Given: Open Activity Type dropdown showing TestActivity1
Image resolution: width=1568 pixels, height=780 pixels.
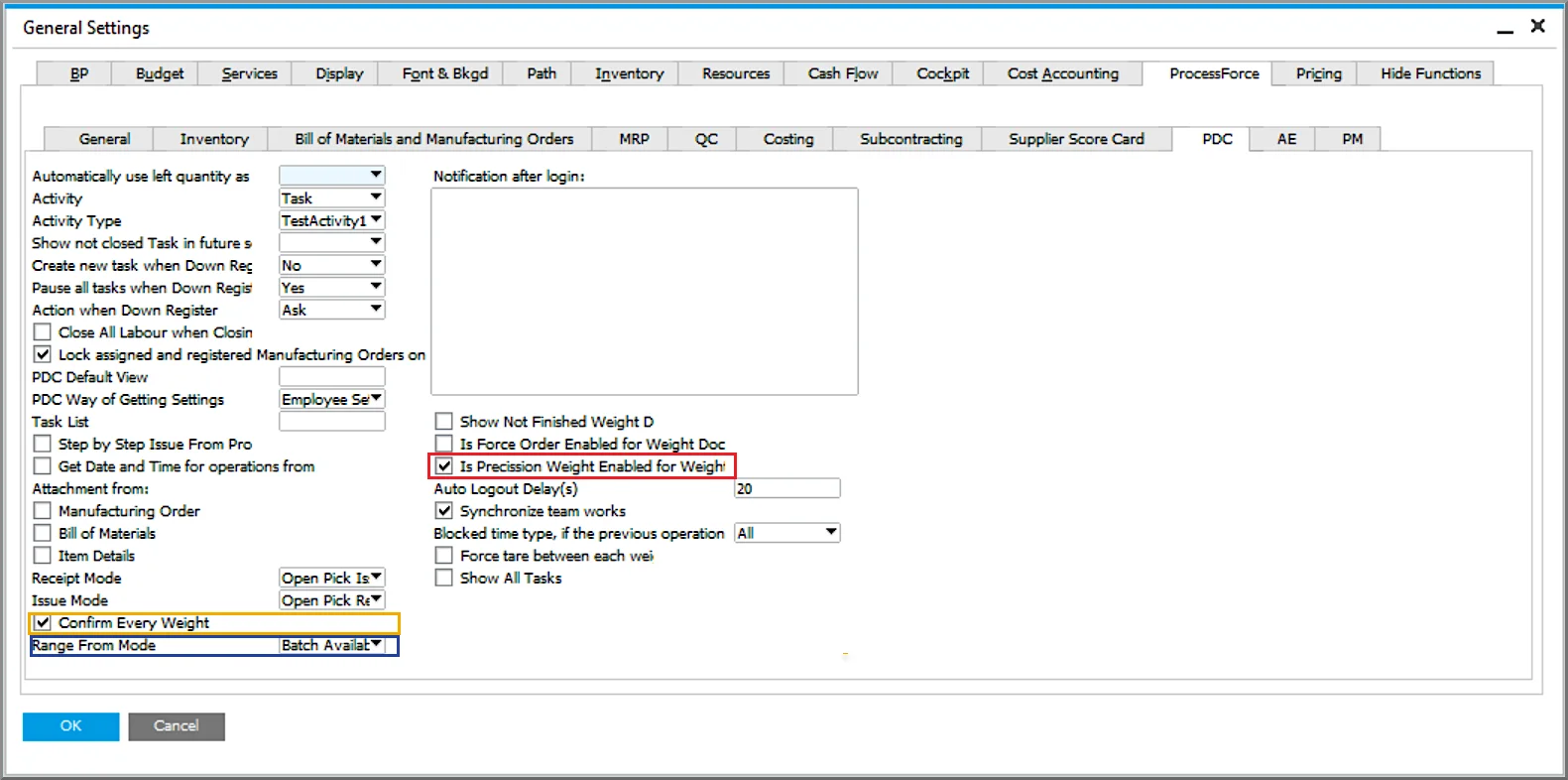Looking at the screenshot, I should pos(332,220).
